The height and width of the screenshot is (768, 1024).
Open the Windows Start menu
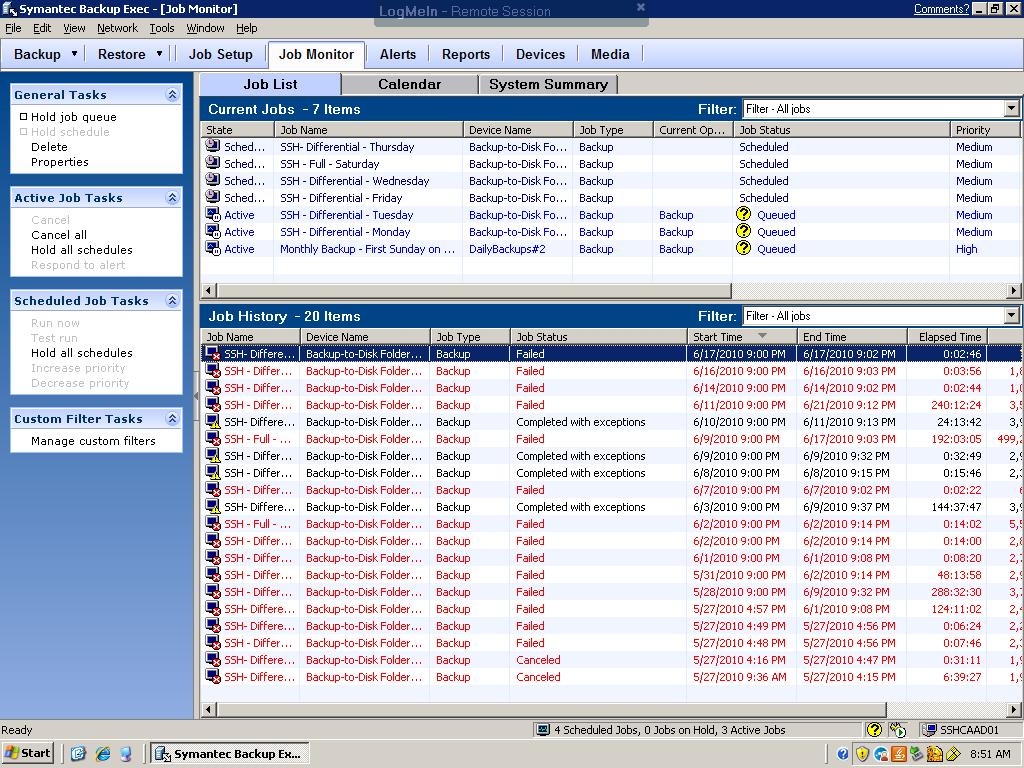coord(27,753)
